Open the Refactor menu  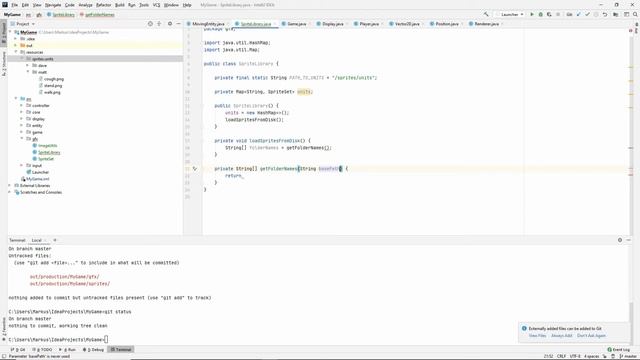(x=104, y=5)
